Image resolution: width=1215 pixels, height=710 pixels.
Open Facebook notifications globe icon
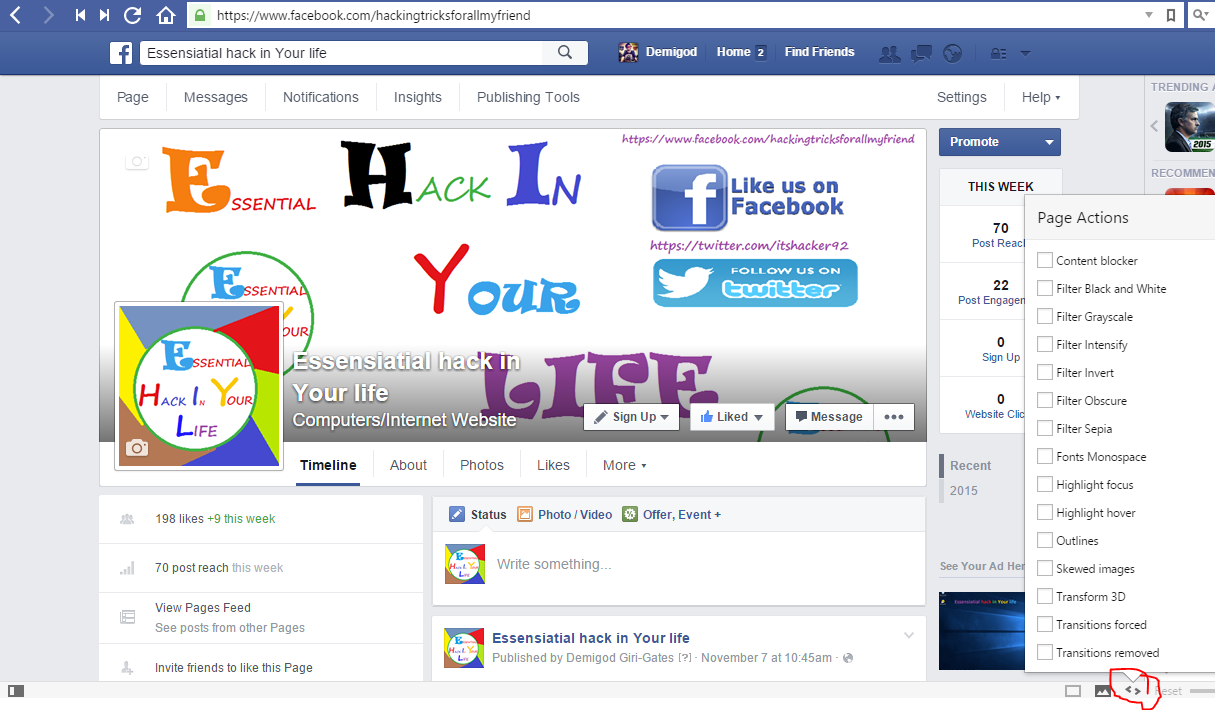click(x=953, y=53)
